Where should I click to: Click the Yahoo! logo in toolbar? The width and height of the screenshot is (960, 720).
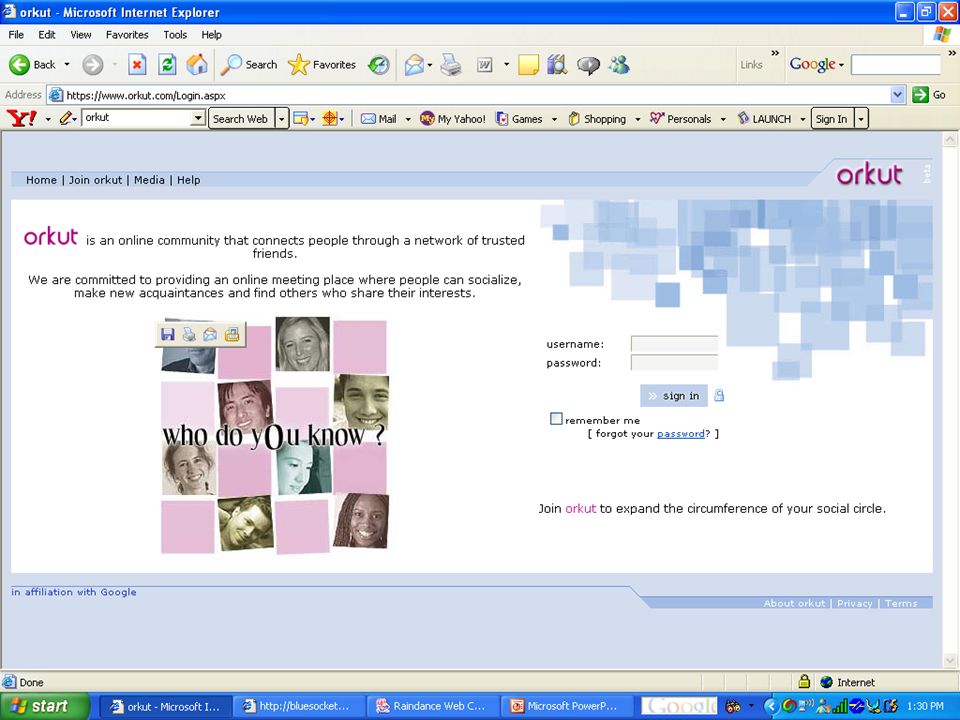click(21, 118)
